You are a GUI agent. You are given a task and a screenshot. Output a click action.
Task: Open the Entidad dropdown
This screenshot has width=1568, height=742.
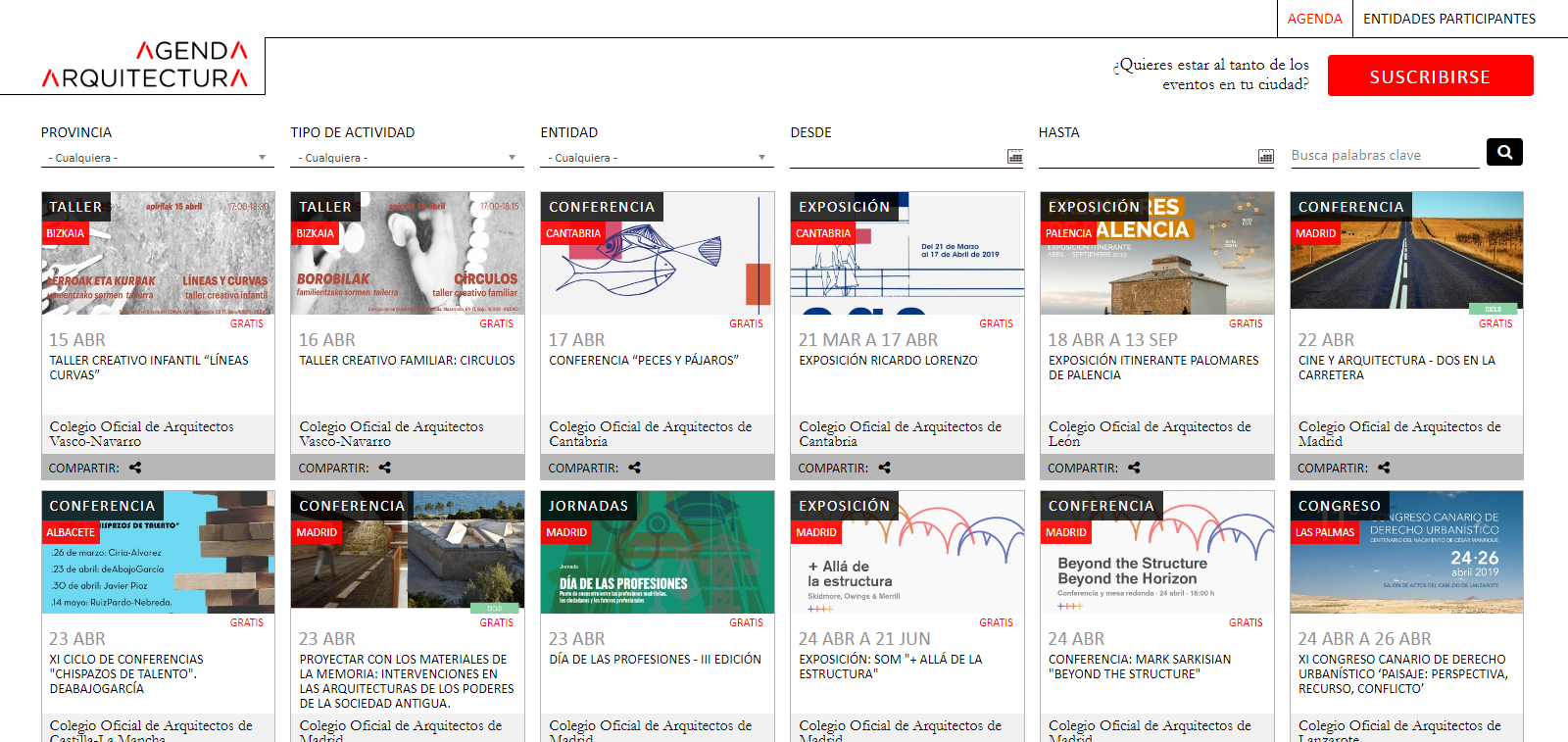pos(658,158)
